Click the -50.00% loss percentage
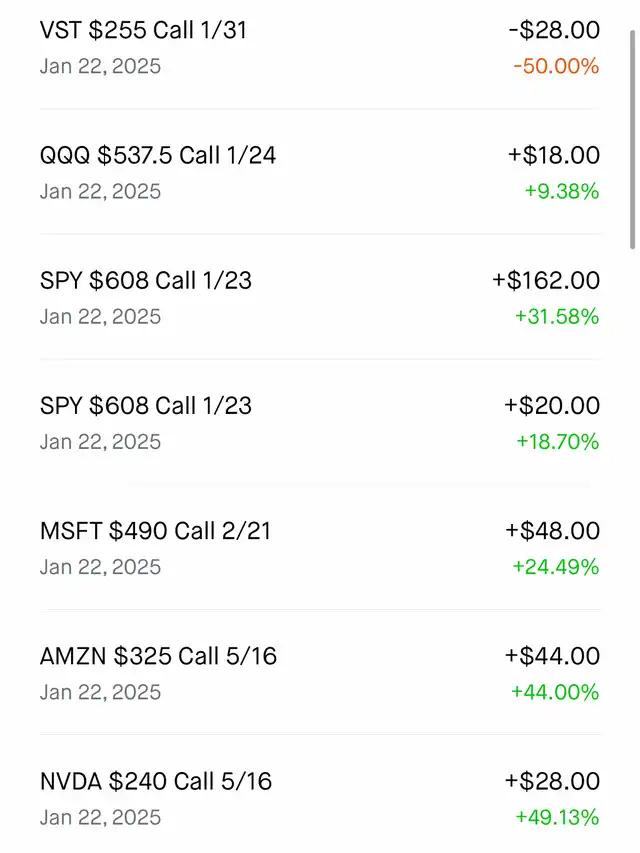 coord(555,67)
